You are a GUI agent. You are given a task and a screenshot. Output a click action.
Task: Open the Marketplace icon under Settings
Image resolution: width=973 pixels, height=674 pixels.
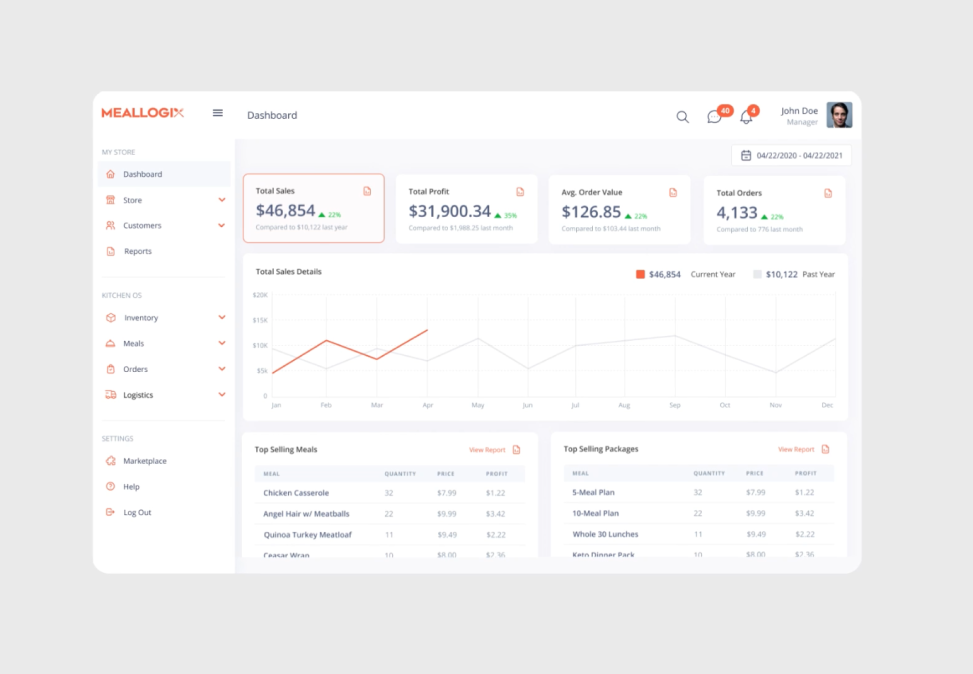110,461
